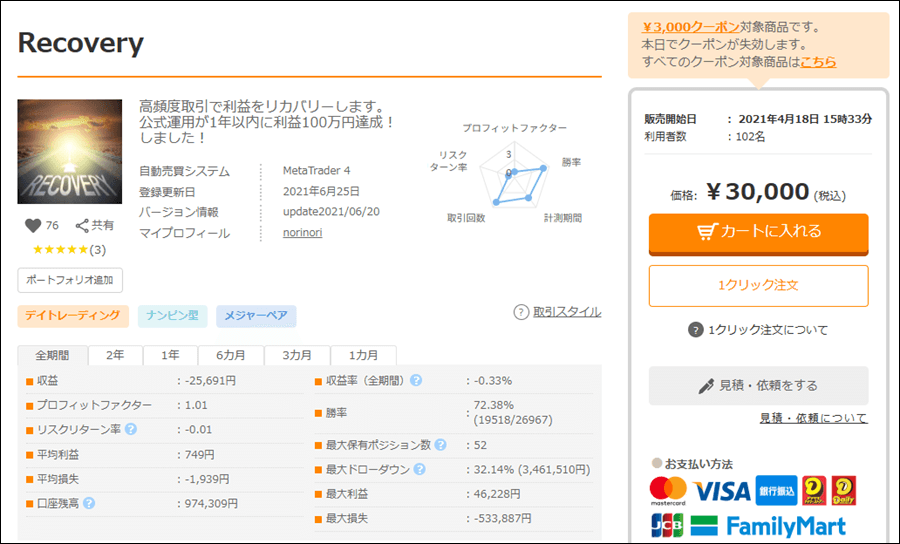Click help icon next to リスクリターン率
Screen dimensions: 900x544
tap(131, 429)
